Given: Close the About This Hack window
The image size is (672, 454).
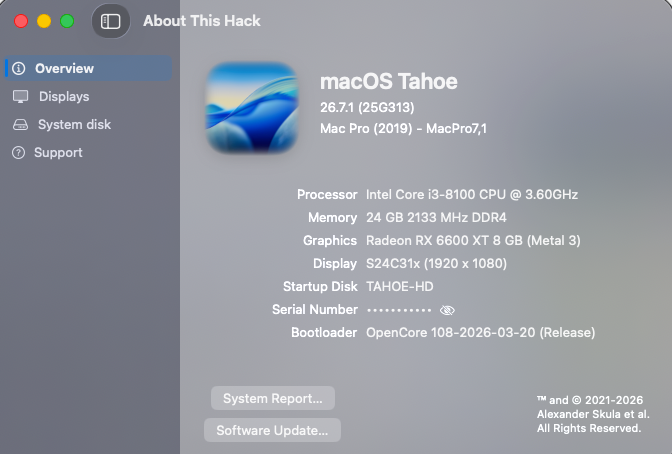Looking at the screenshot, I should 21,21.
